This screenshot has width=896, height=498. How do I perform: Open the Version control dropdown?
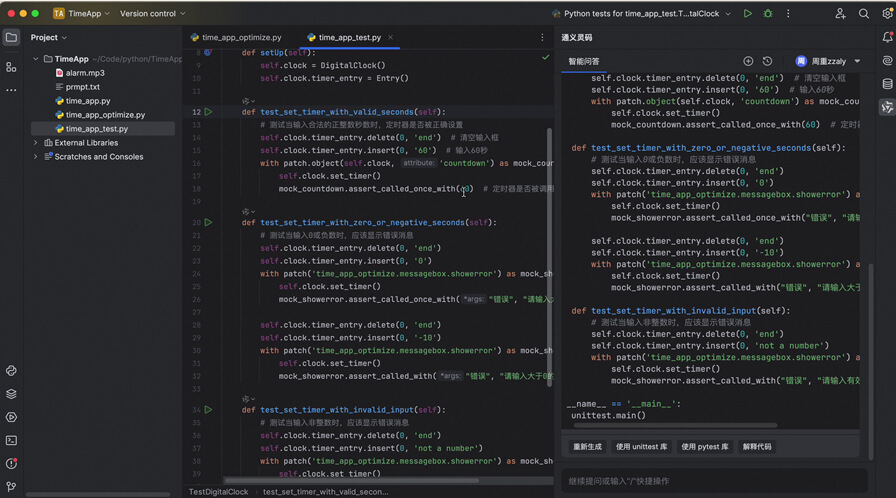[x=153, y=13]
